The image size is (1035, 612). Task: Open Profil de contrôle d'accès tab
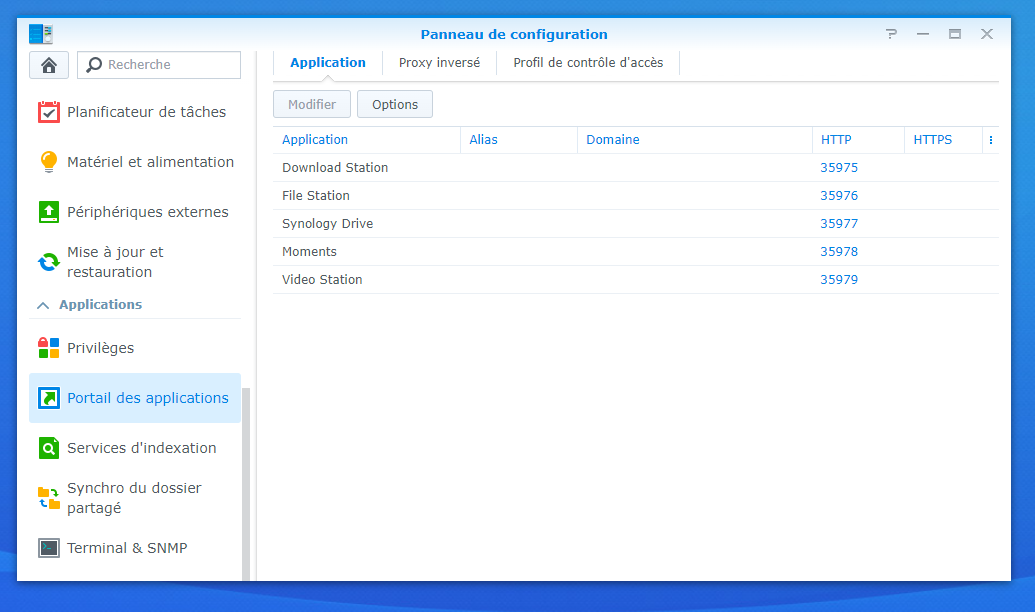588,63
